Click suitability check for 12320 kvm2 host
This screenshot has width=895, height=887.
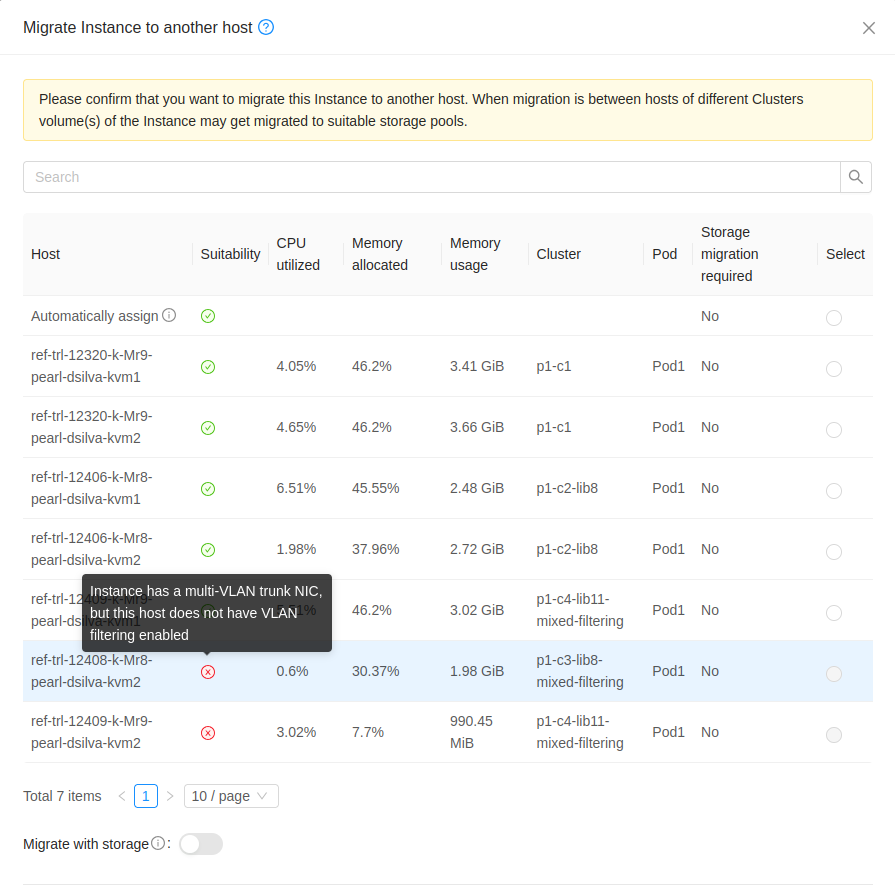tap(208, 428)
